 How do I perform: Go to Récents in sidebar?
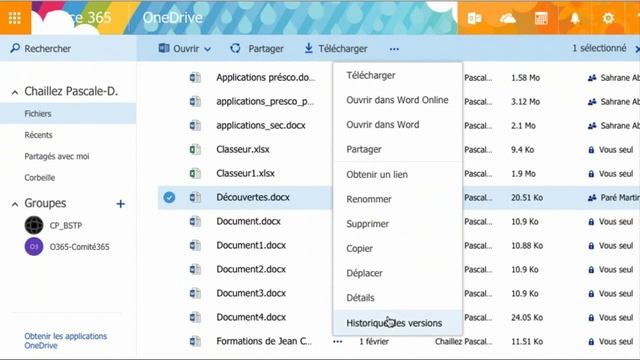click(x=38, y=135)
